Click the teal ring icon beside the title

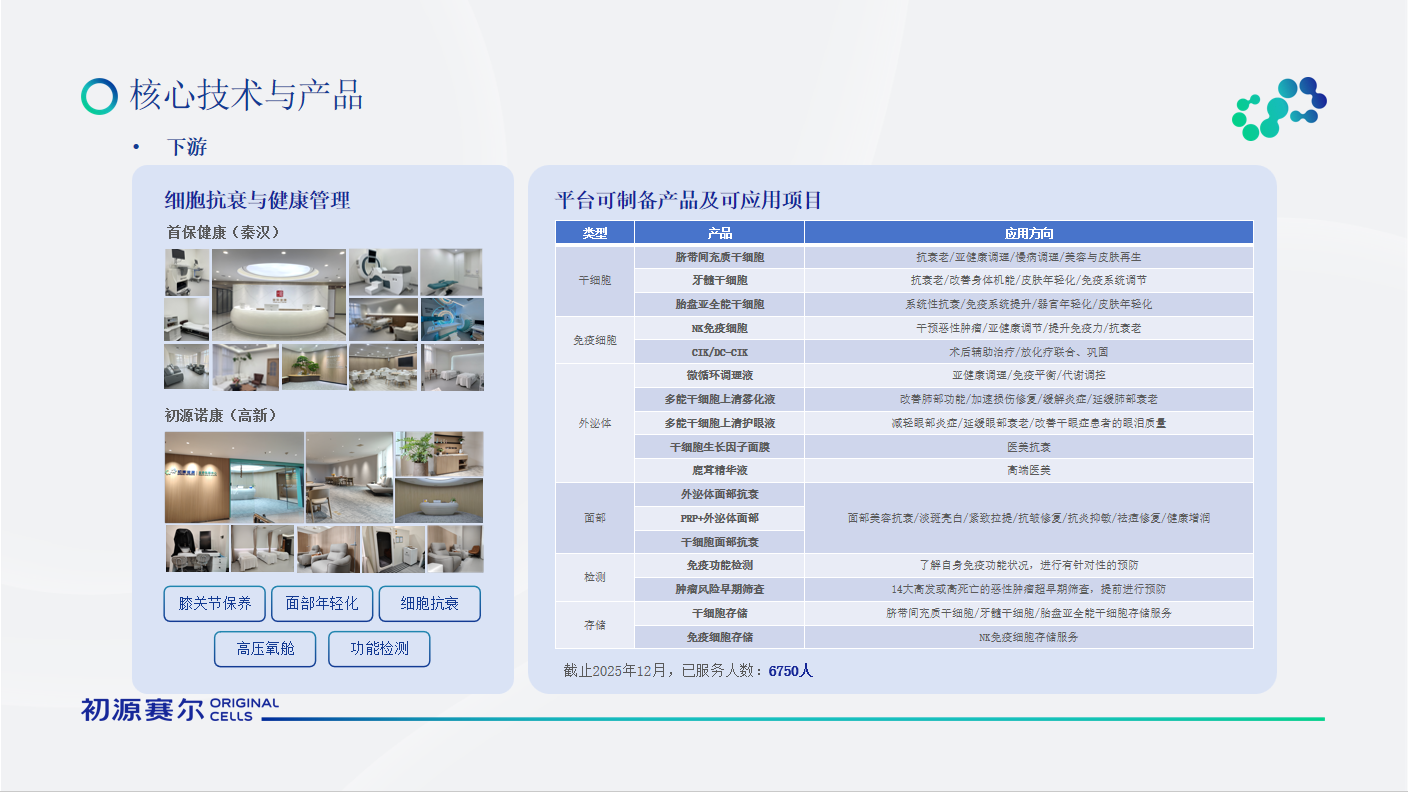(99, 96)
